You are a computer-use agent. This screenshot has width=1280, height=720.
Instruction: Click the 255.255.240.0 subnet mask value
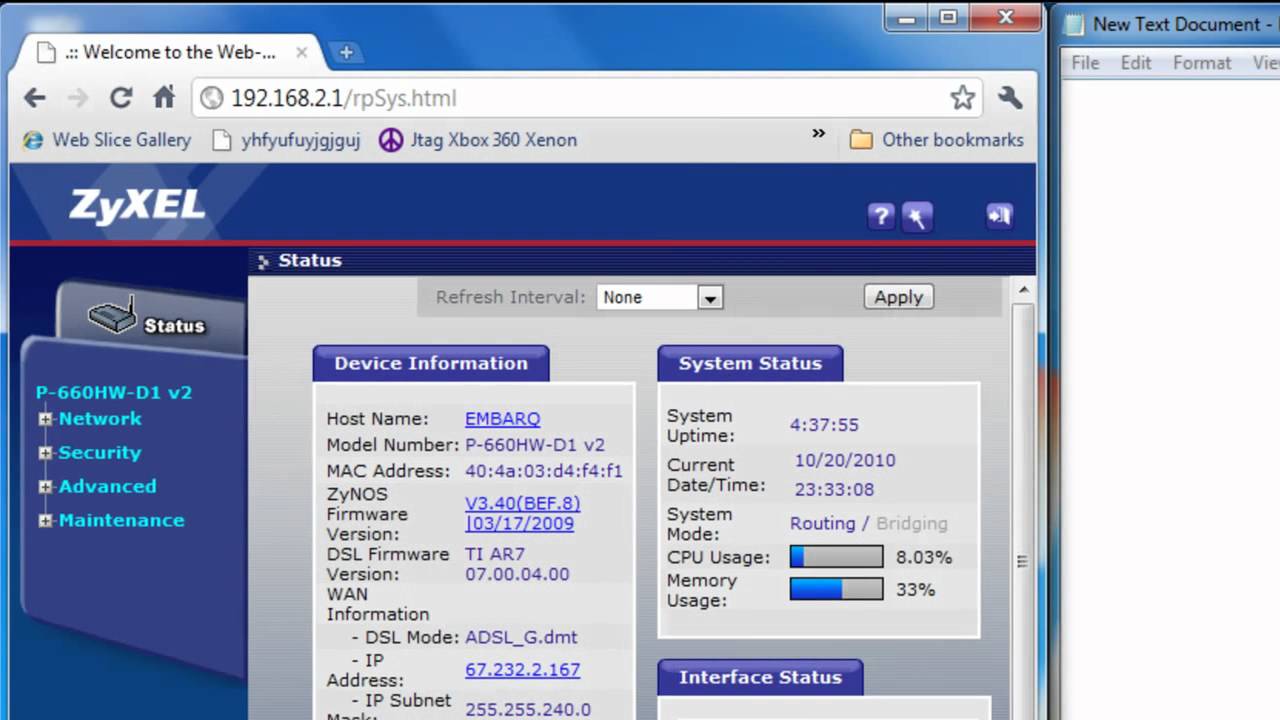pos(528,710)
